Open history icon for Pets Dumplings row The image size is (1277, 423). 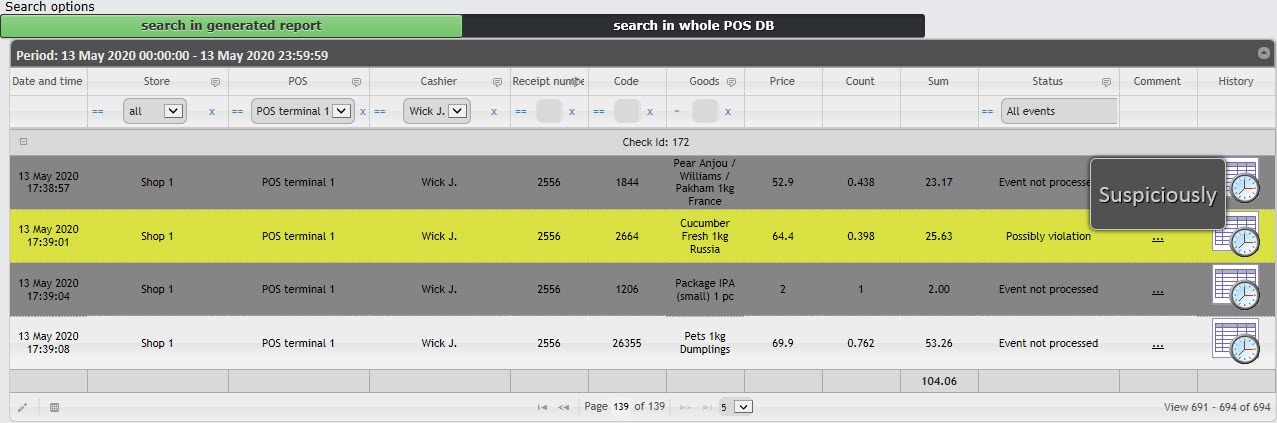(x=1236, y=343)
